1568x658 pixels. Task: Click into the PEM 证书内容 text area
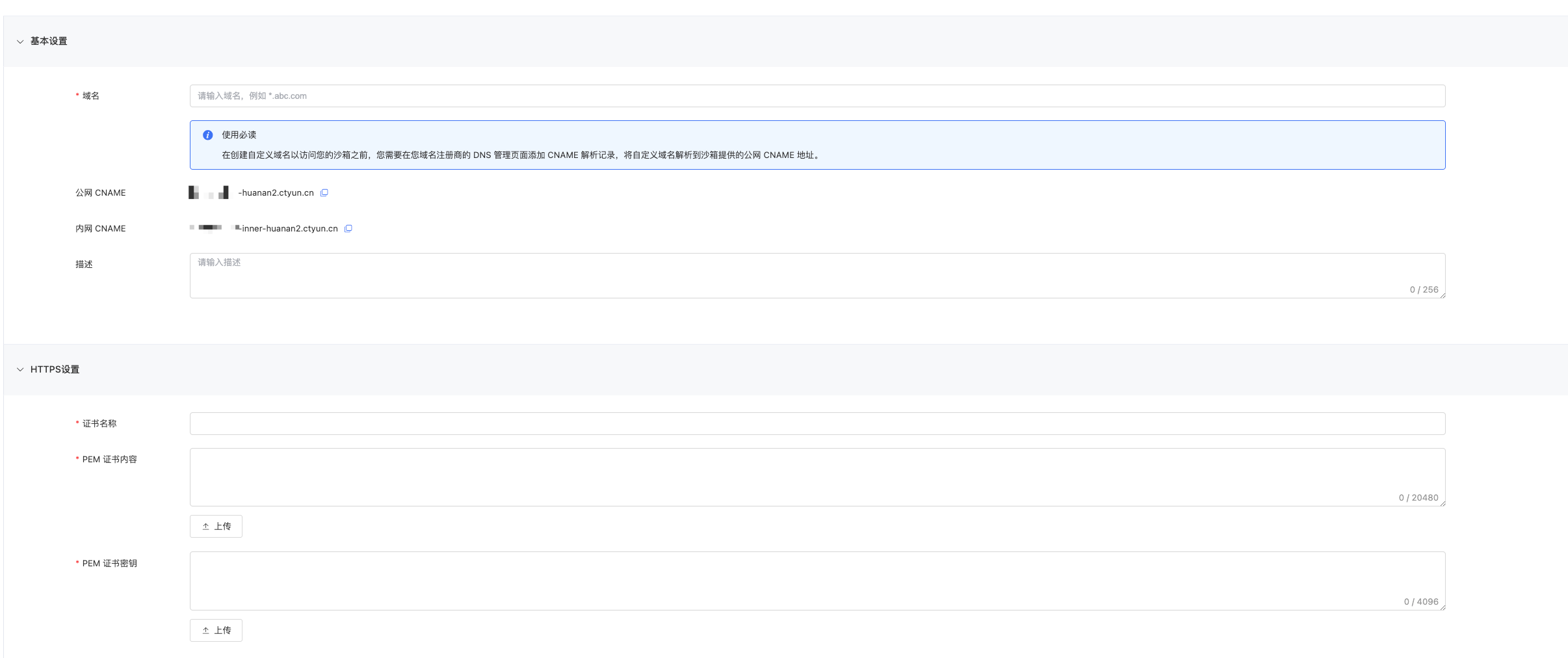[x=817, y=477]
